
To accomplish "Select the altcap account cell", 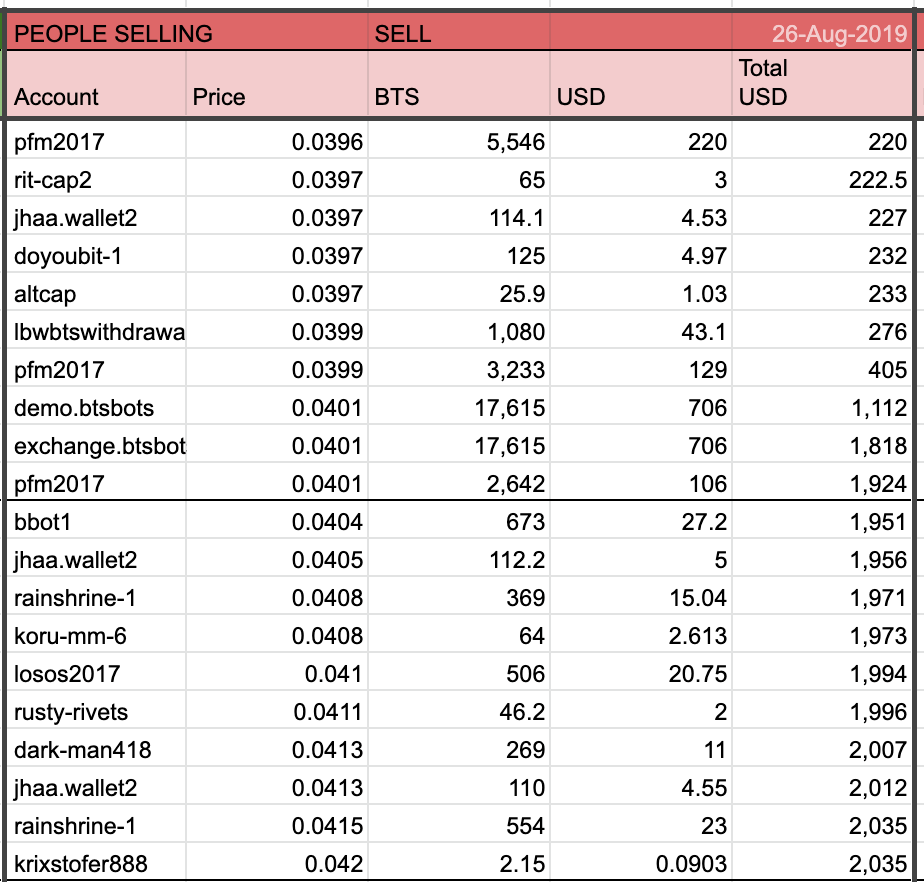I will pos(45,294).
